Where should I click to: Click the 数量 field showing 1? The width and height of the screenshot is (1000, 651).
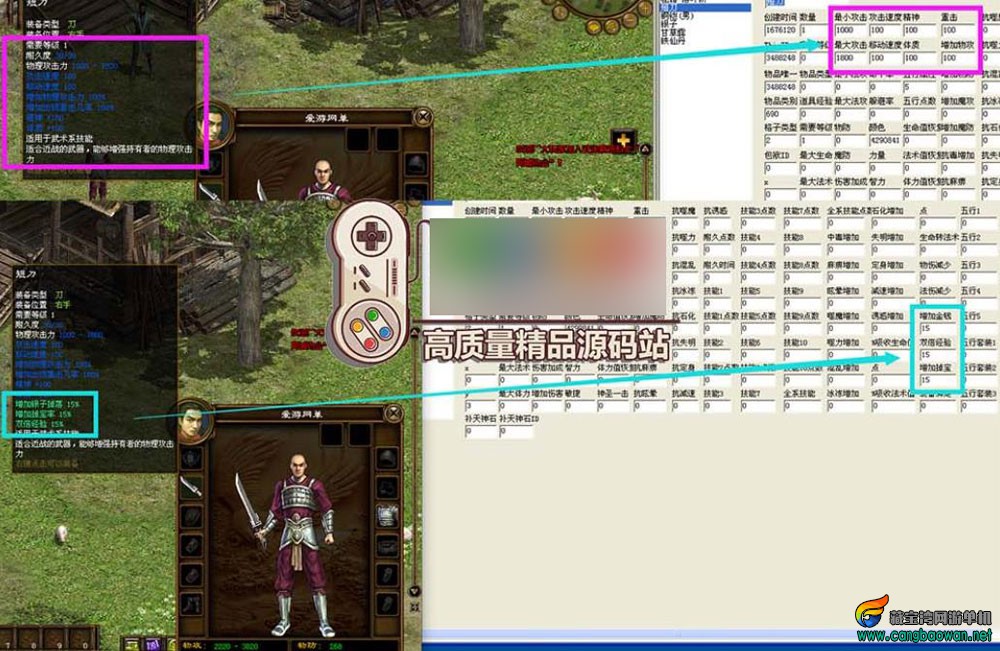tap(815, 30)
